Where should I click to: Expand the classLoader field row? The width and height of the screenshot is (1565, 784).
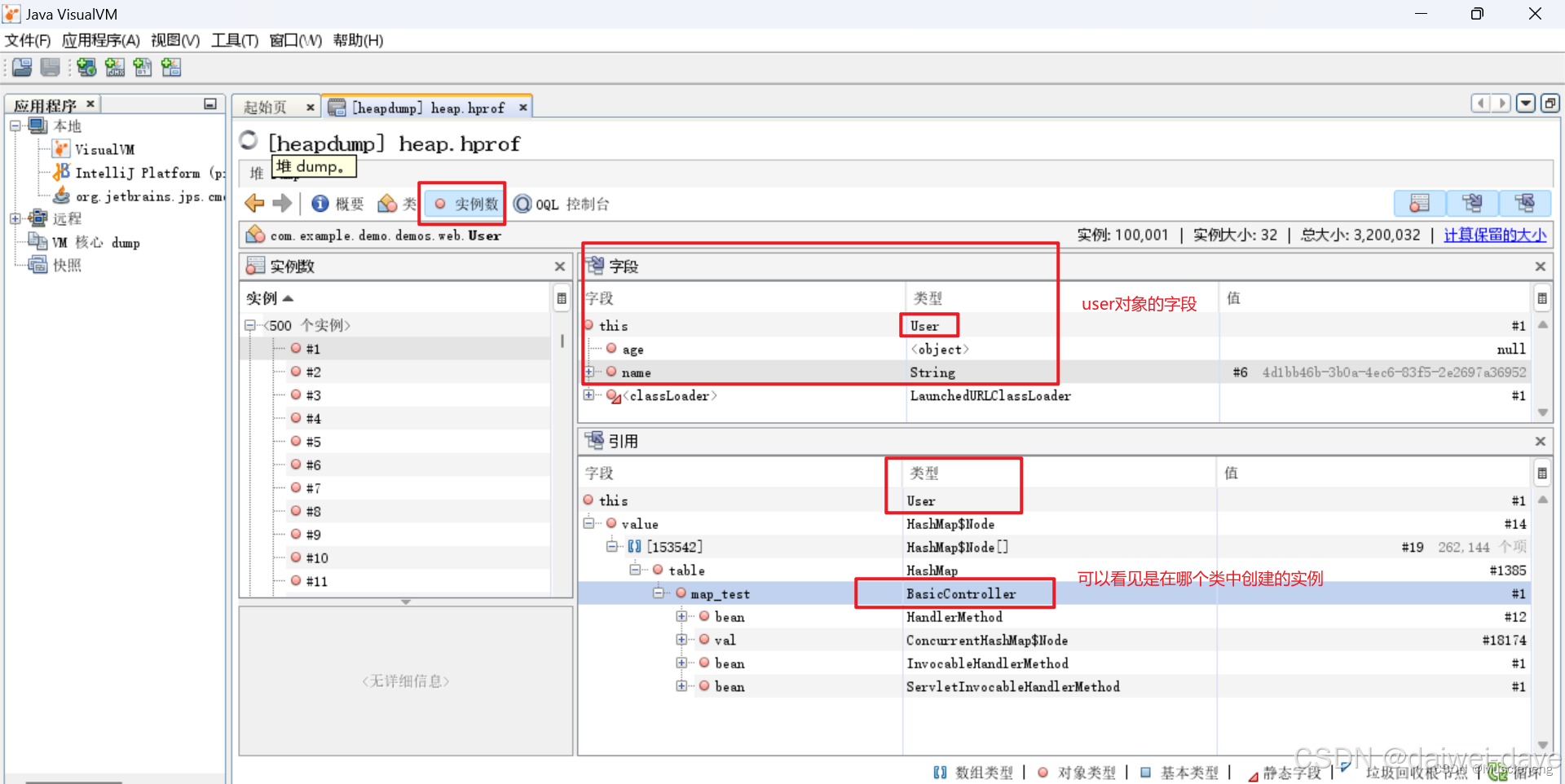coord(589,395)
